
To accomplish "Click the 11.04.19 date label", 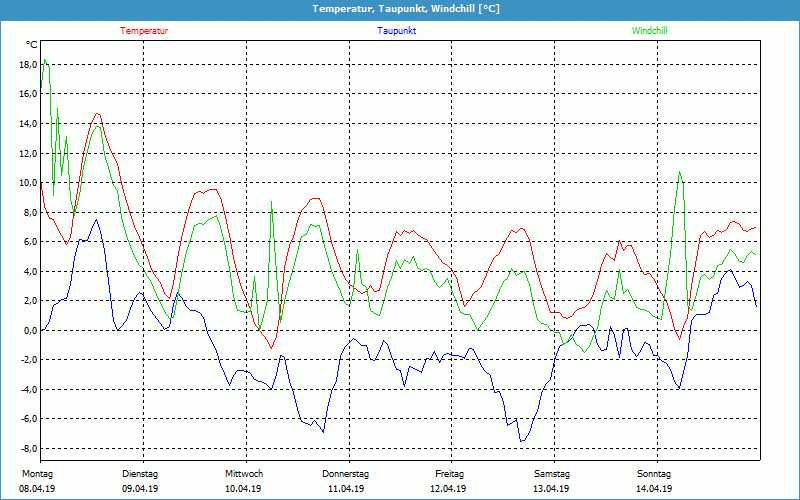I will coord(346,489).
